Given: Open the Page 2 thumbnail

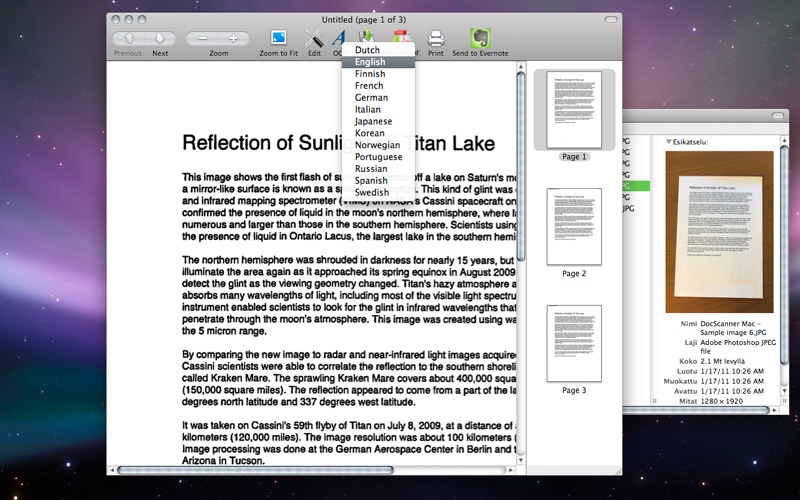Looking at the screenshot, I should [x=574, y=226].
